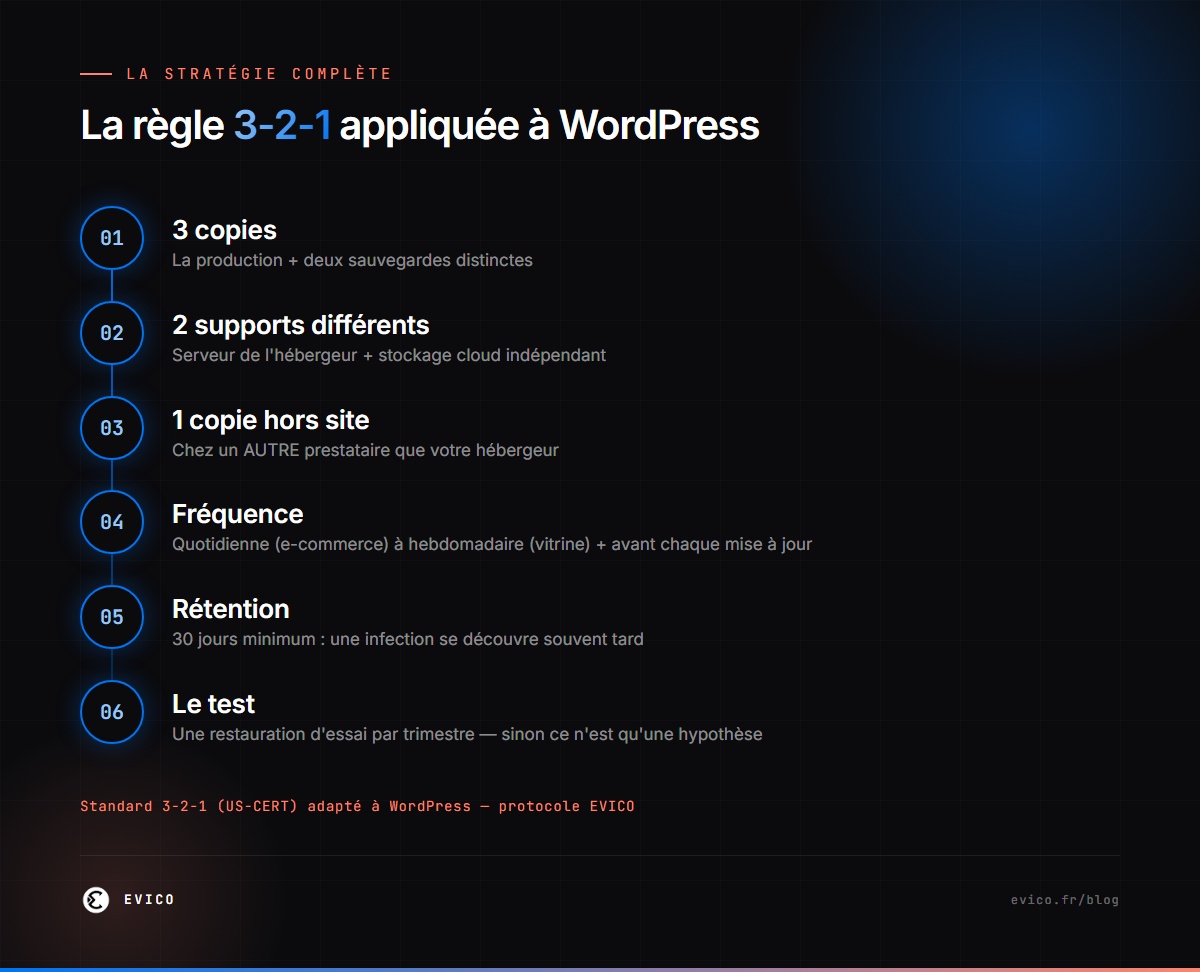This screenshot has height=972, width=1200.
Task: Click the step 01 circle badge
Action: 112,238
